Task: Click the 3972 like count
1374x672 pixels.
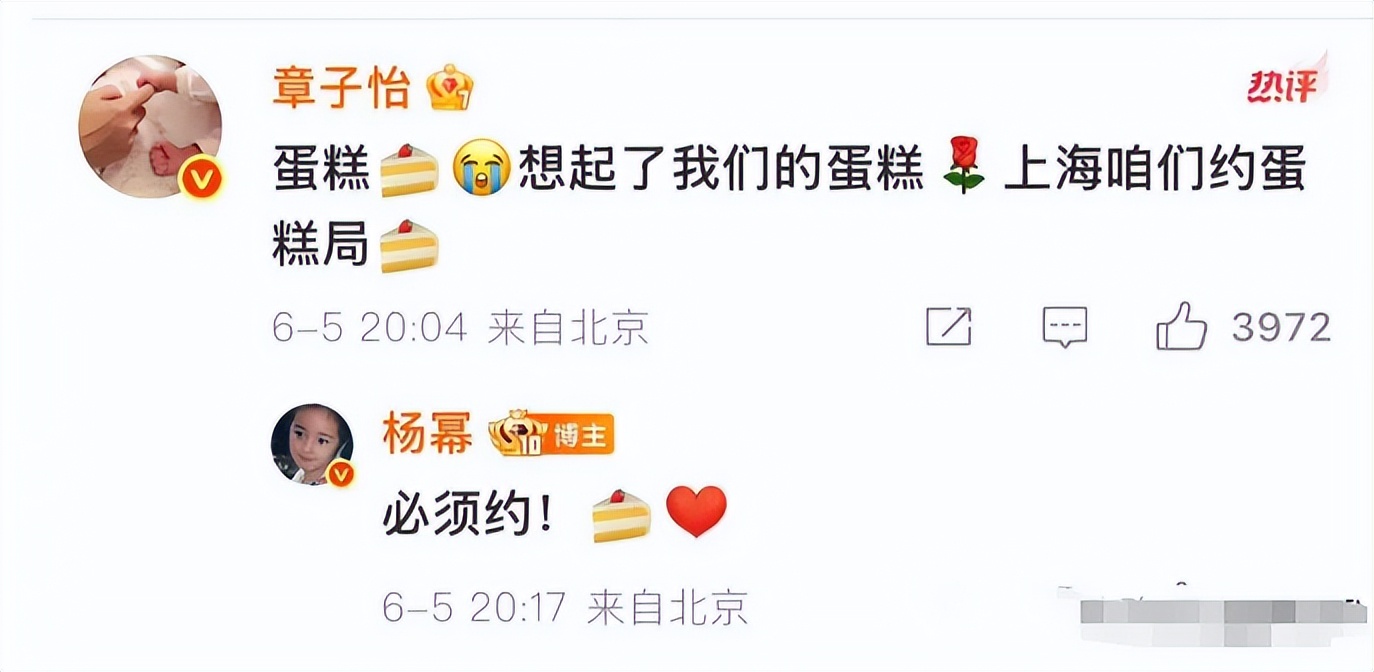Action: 1281,327
